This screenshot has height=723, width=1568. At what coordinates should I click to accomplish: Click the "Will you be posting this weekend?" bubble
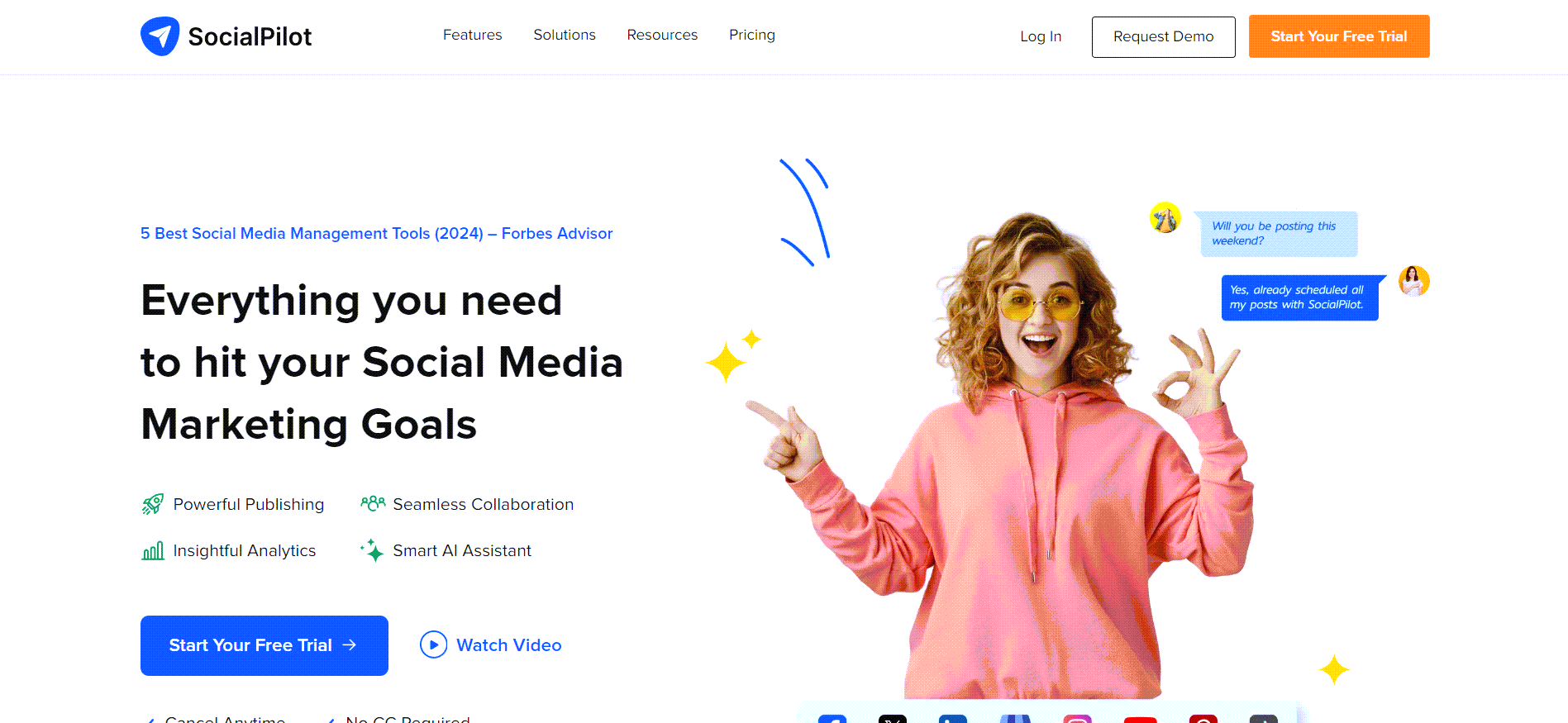[x=1278, y=234]
